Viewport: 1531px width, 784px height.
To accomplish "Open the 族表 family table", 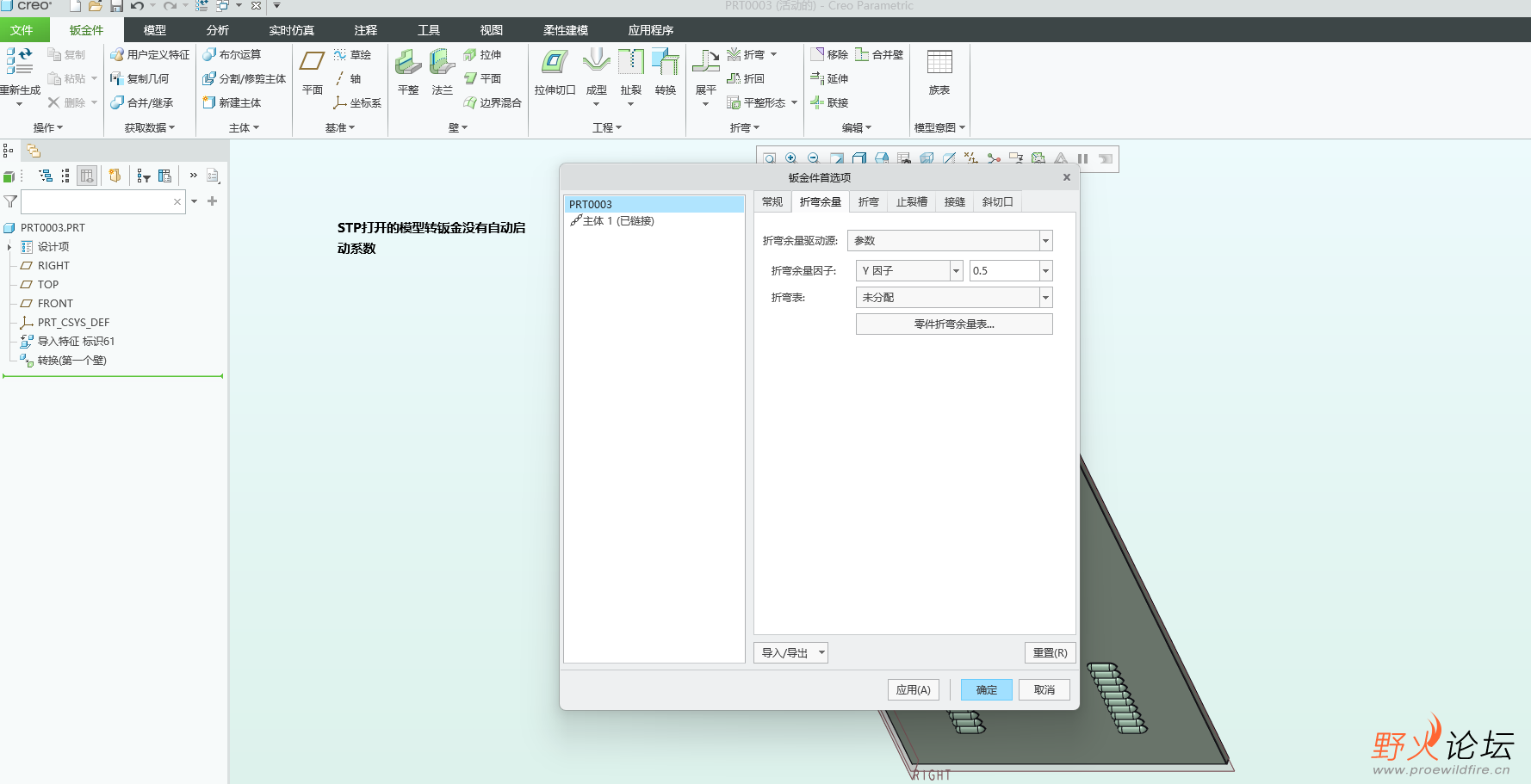I will [939, 71].
